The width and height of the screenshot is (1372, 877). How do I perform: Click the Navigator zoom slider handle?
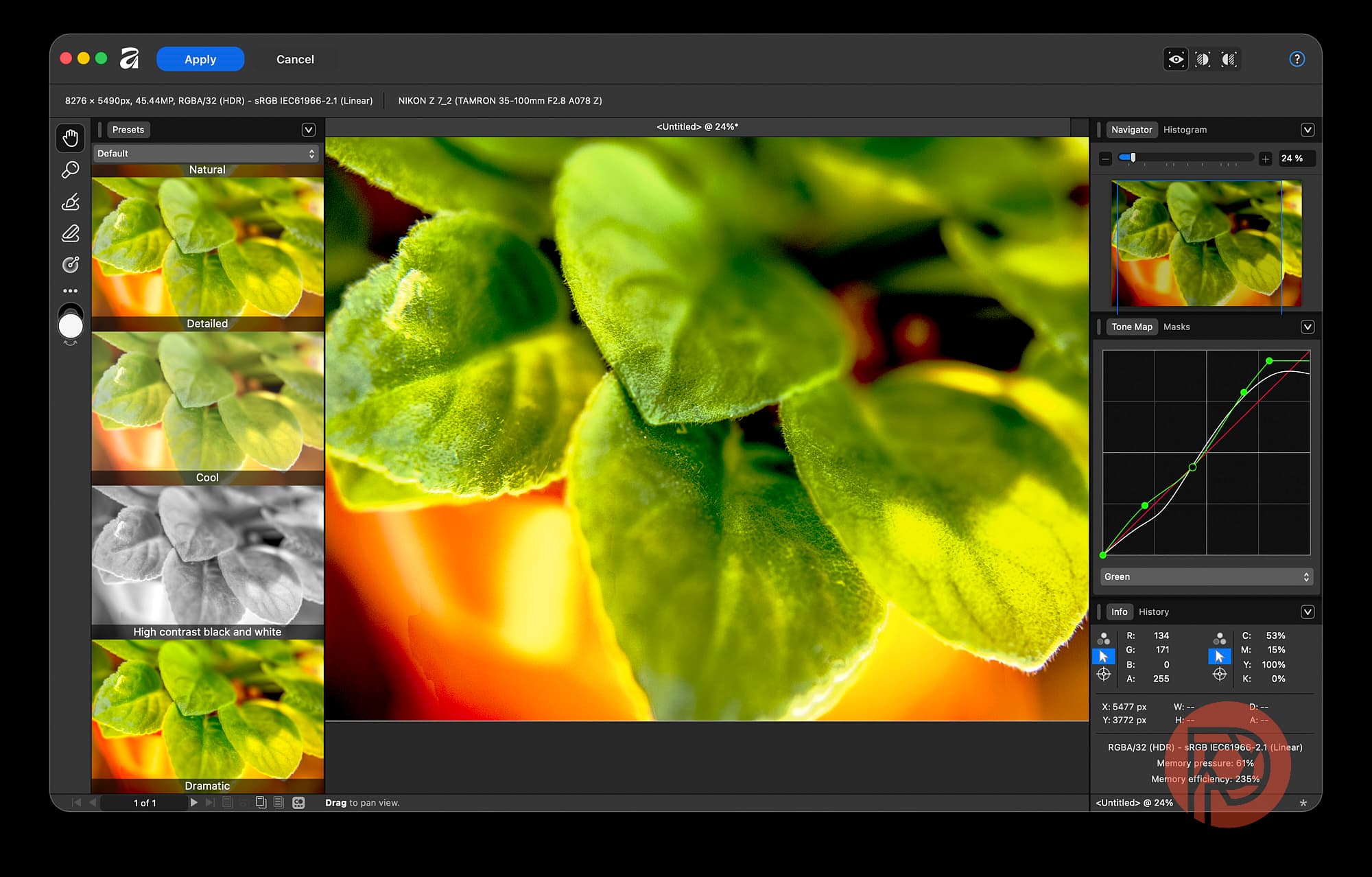coord(1133,158)
